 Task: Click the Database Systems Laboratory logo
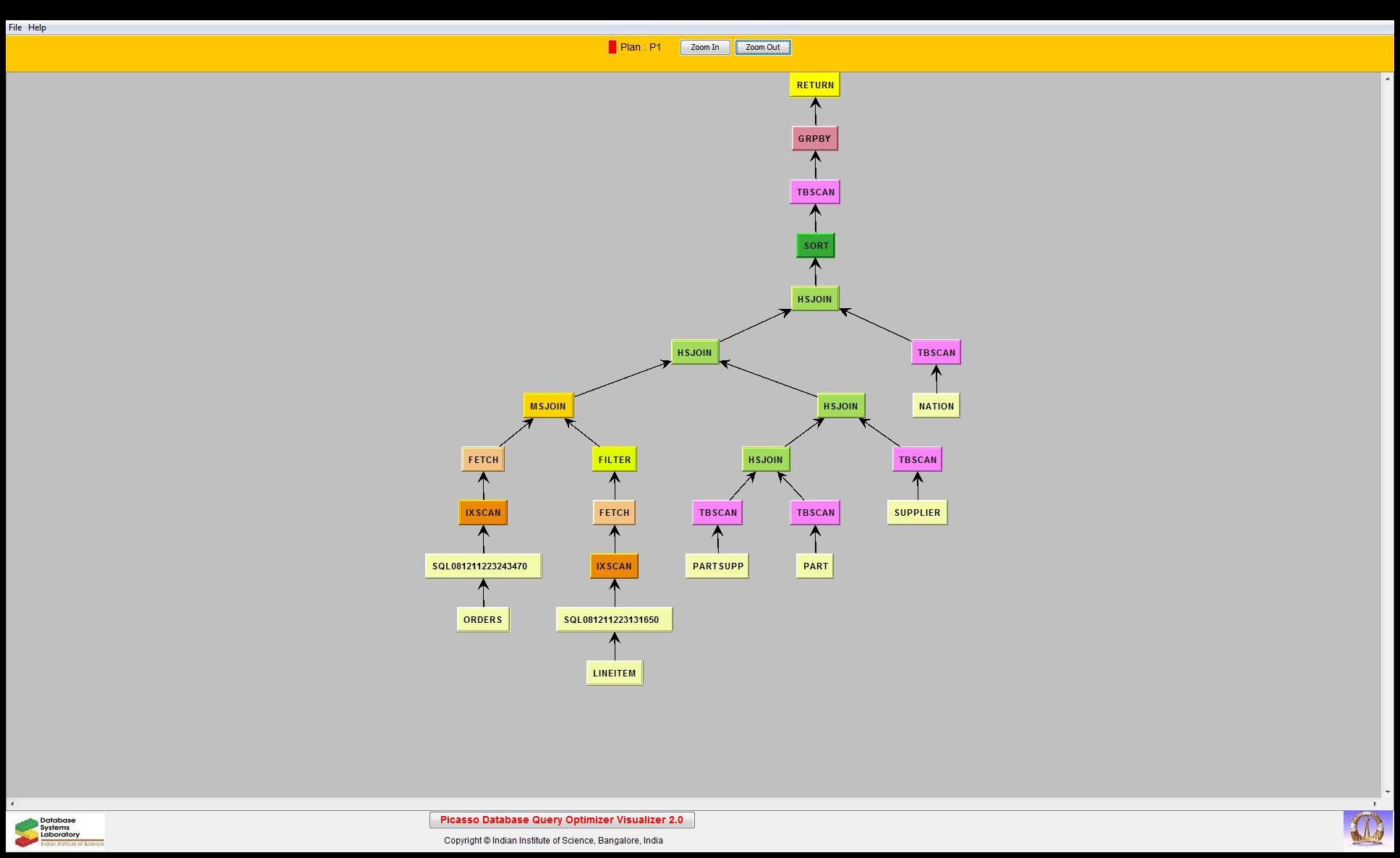click(x=56, y=831)
